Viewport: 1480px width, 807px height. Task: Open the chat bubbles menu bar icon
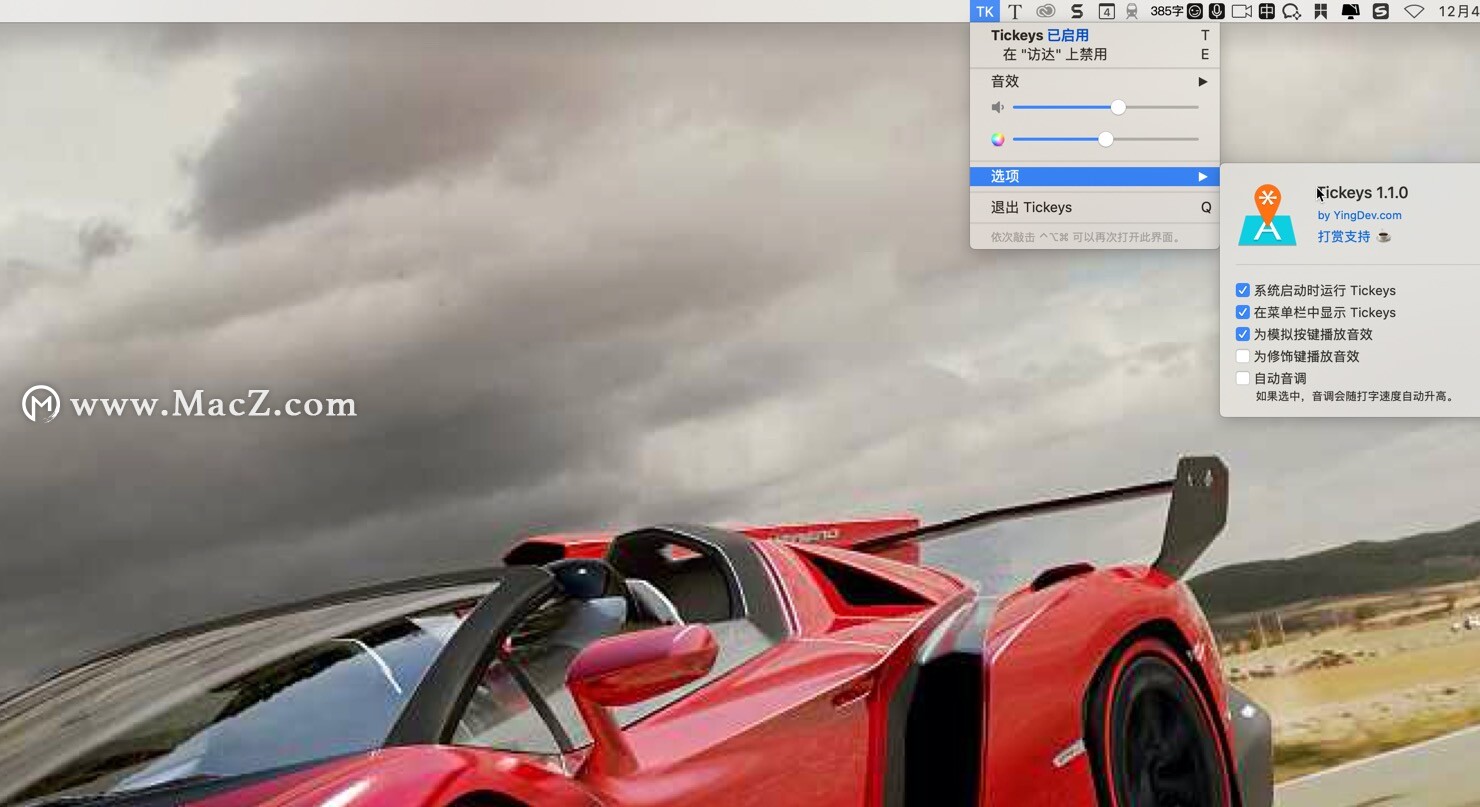(1292, 11)
